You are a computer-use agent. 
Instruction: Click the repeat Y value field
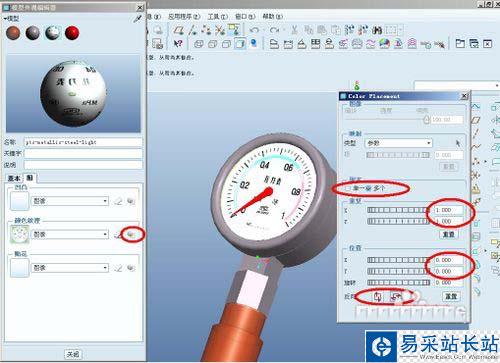(449, 221)
